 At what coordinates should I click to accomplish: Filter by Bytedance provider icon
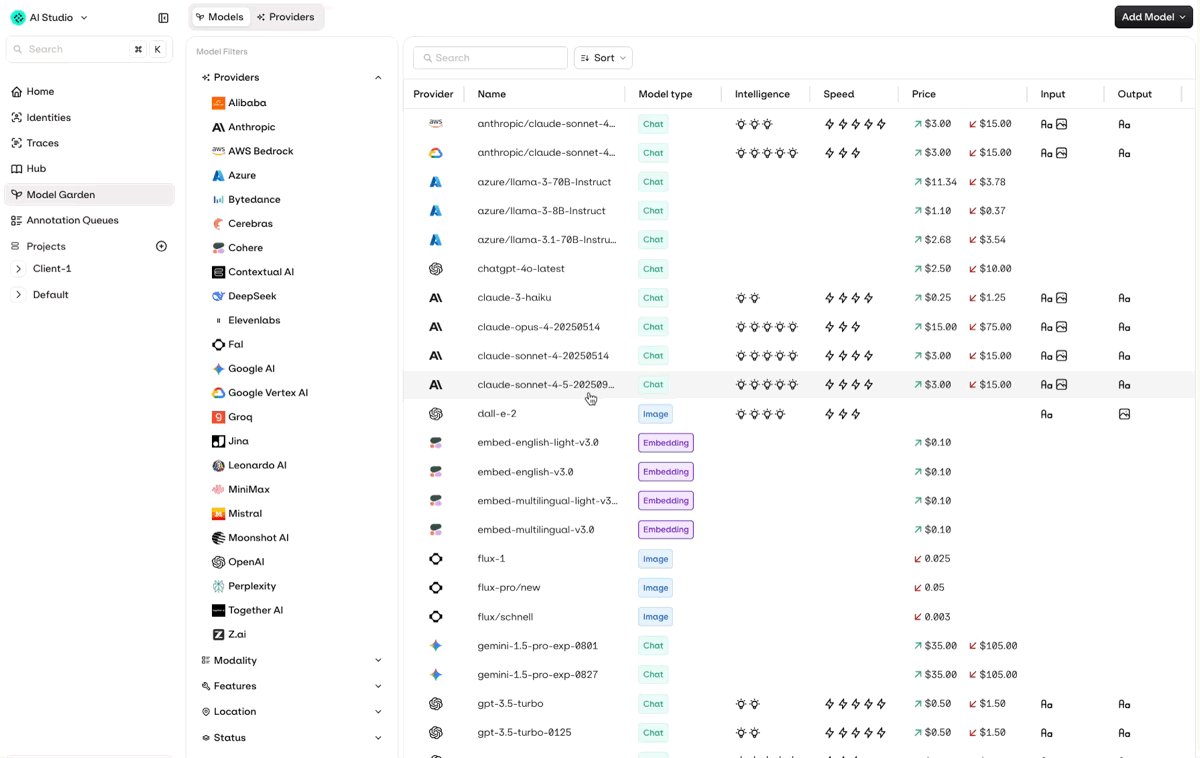pos(218,200)
